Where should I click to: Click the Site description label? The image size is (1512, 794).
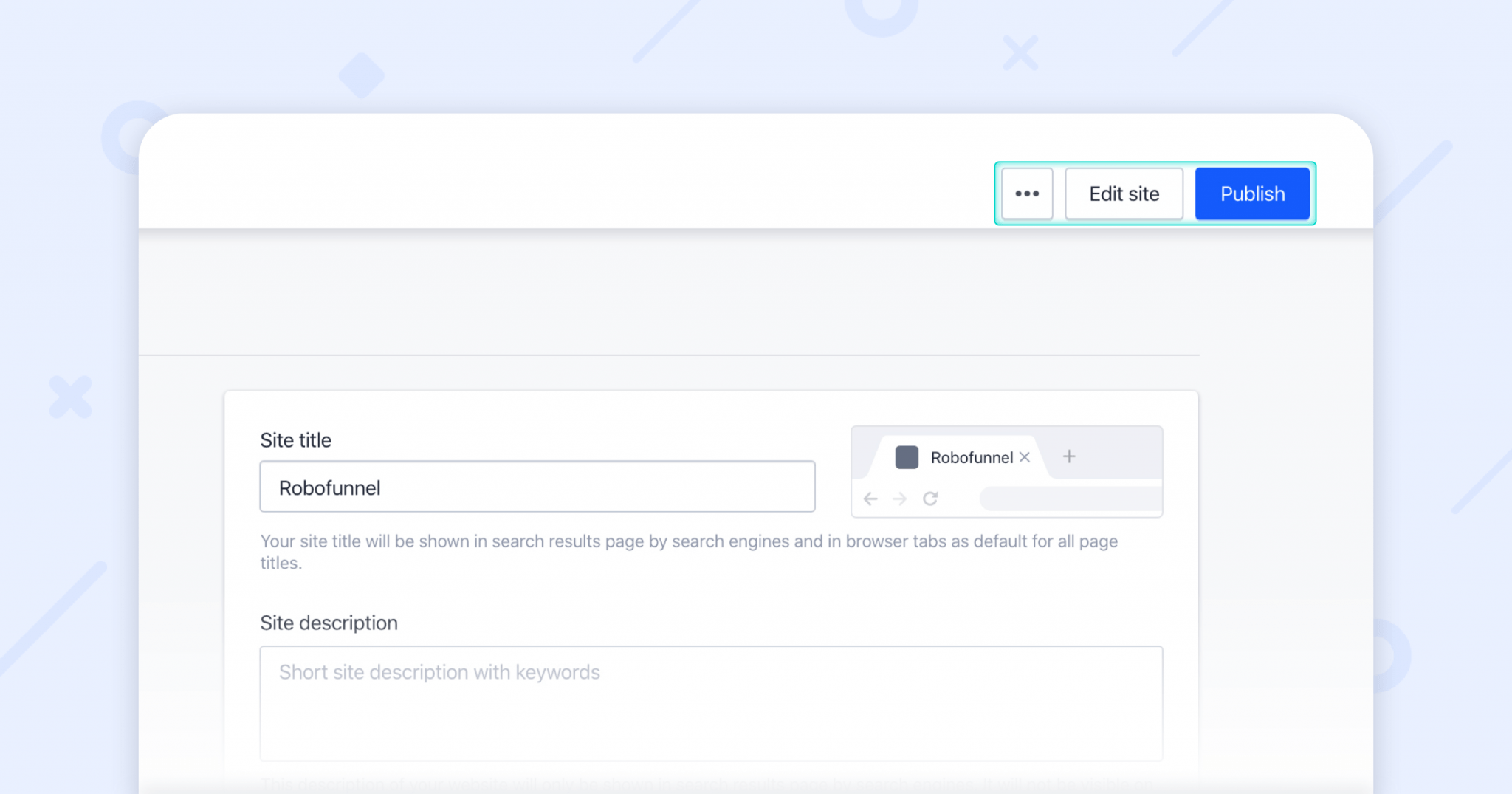tap(328, 623)
